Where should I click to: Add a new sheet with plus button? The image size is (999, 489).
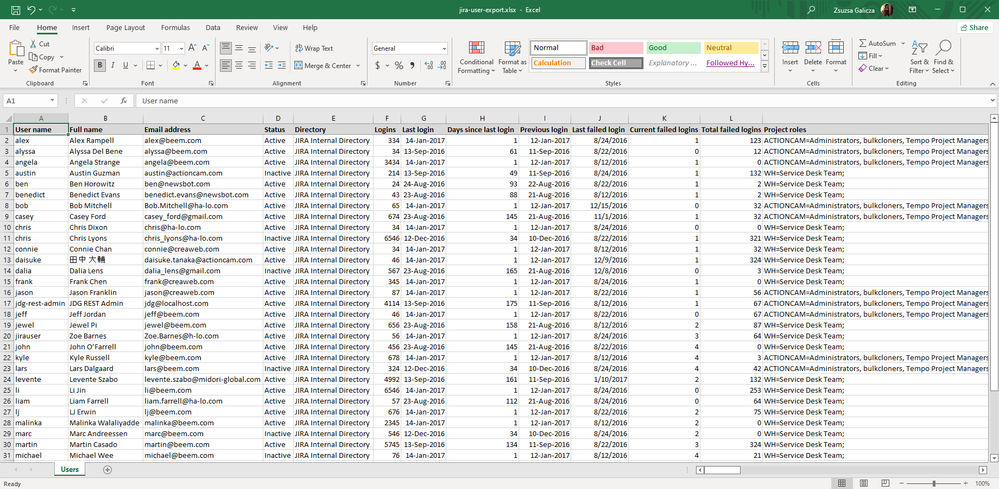(108, 469)
